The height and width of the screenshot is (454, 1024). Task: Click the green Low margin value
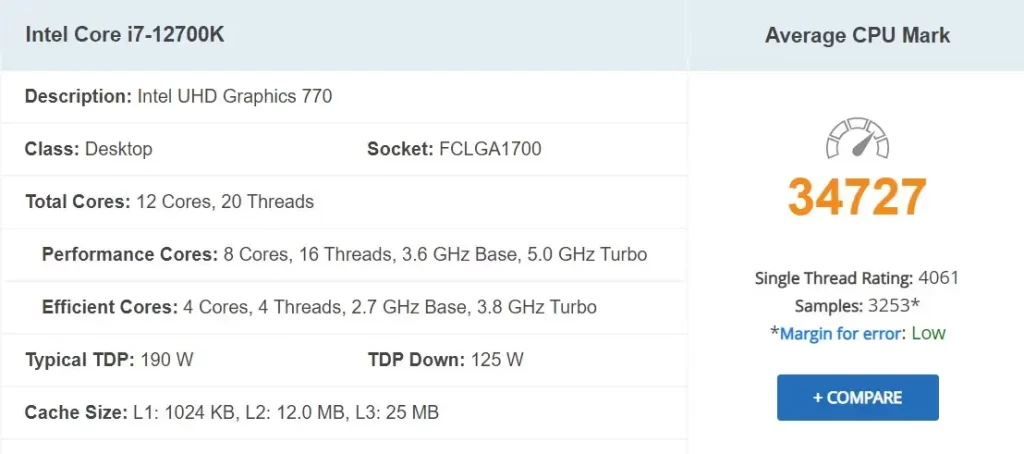[928, 333]
